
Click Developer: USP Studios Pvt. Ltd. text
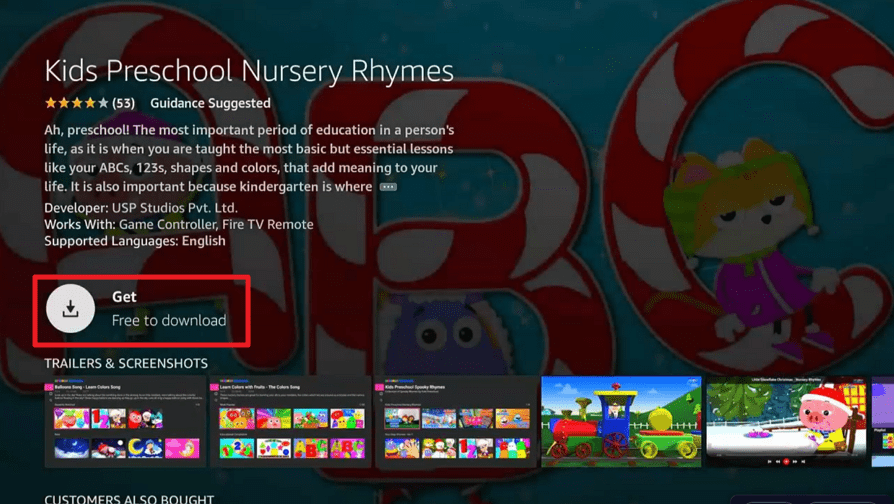point(141,208)
